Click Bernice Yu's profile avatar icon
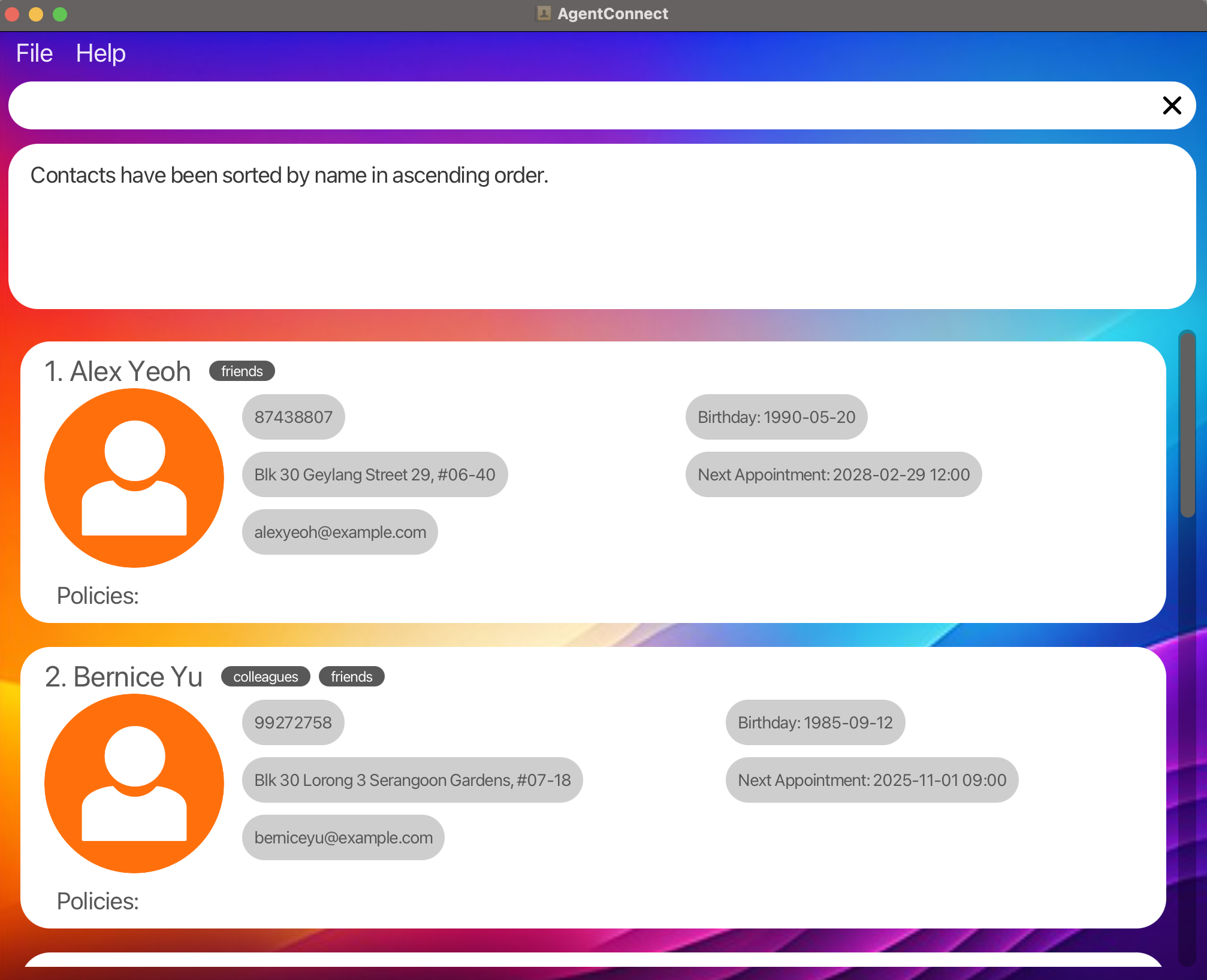Image resolution: width=1207 pixels, height=980 pixels. [134, 784]
